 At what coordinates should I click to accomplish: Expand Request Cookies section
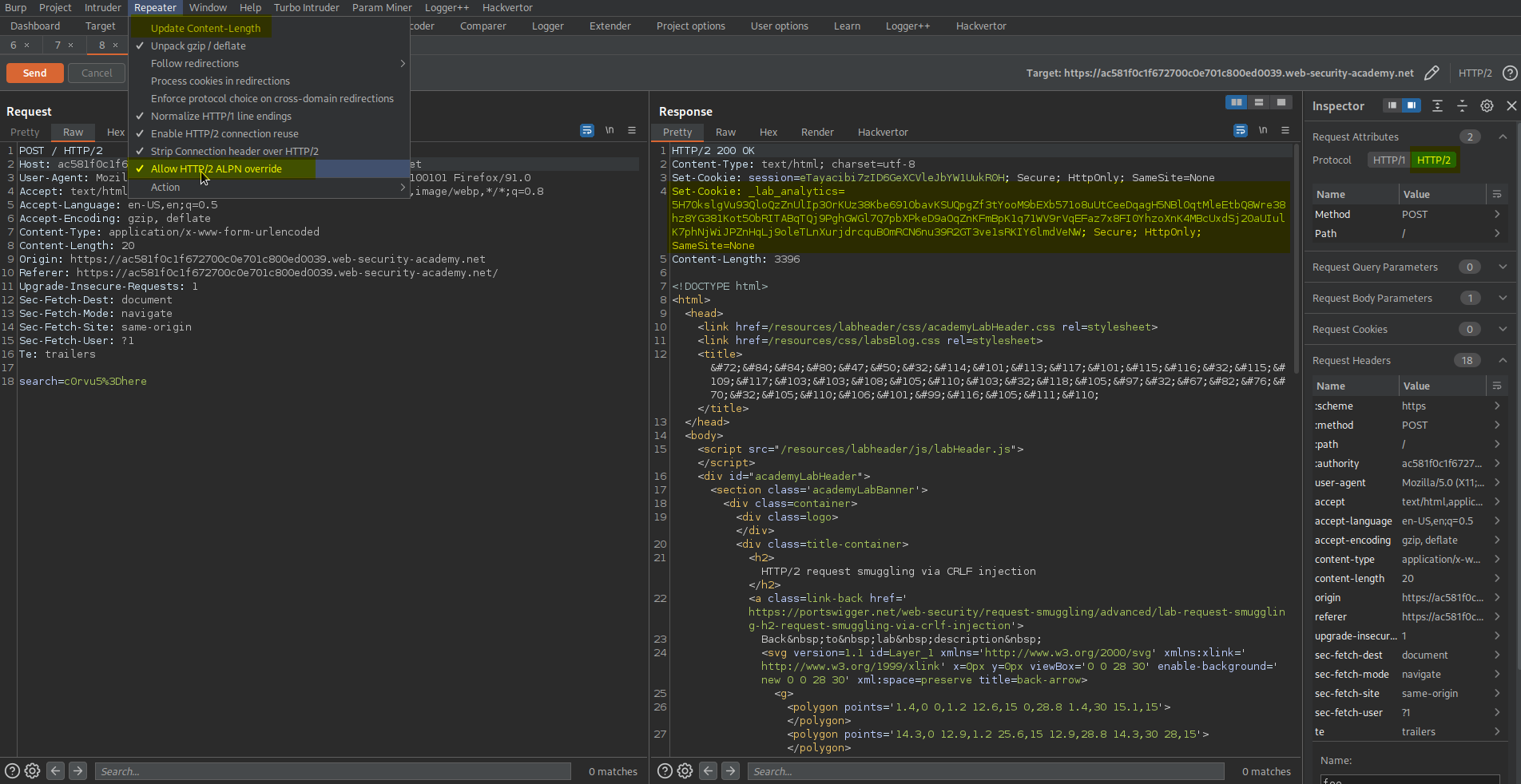(x=1503, y=329)
